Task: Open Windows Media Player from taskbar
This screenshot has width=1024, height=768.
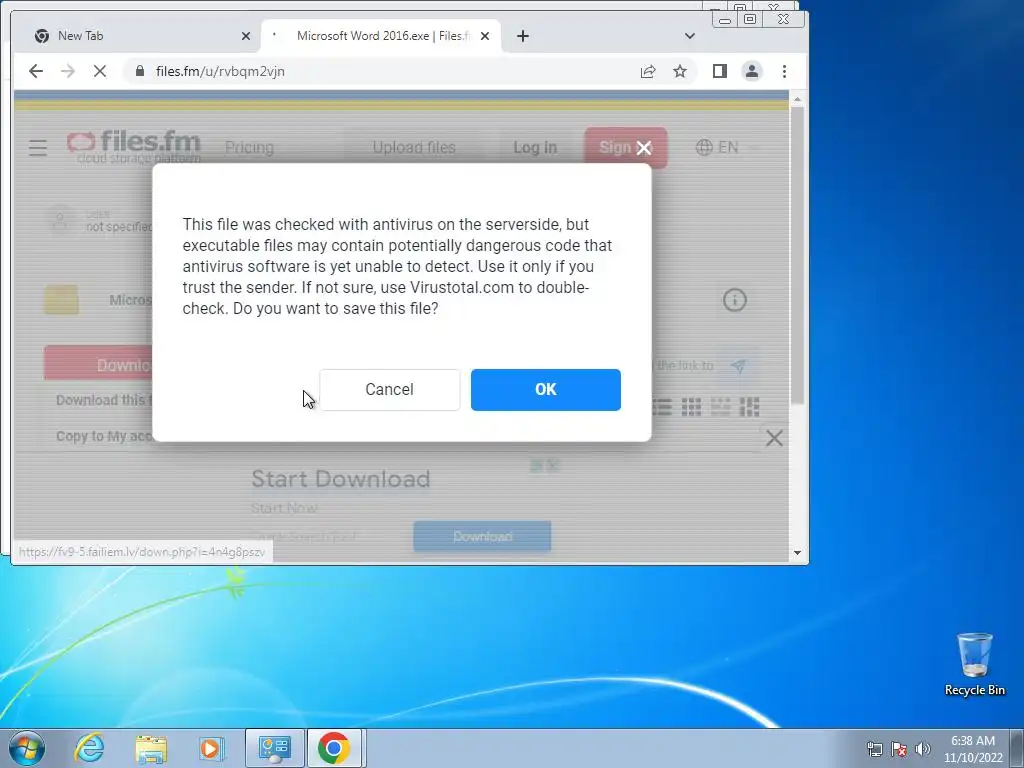Action: point(211,748)
